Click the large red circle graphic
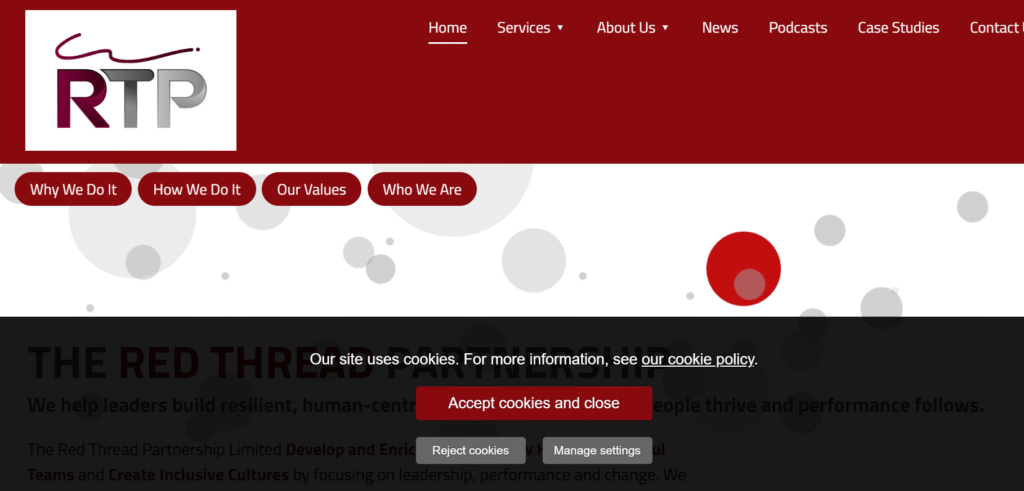The image size is (1024, 491). pyautogui.click(x=743, y=268)
